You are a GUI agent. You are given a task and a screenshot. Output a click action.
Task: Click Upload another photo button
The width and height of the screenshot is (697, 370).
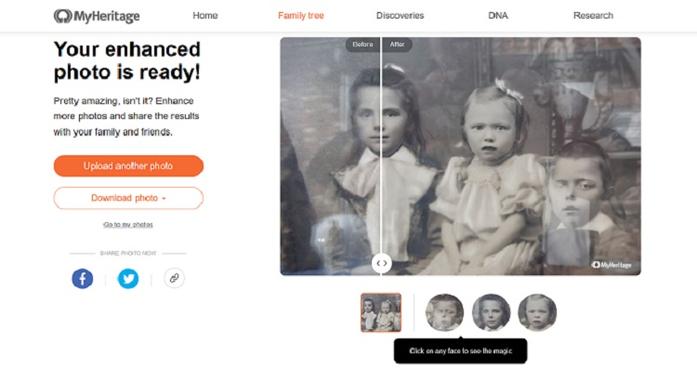[x=128, y=166]
